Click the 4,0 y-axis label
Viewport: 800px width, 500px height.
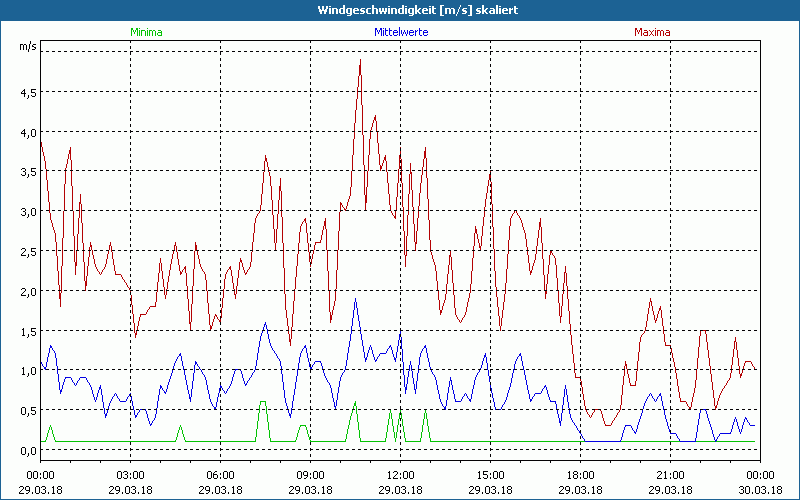pyautogui.click(x=28, y=132)
